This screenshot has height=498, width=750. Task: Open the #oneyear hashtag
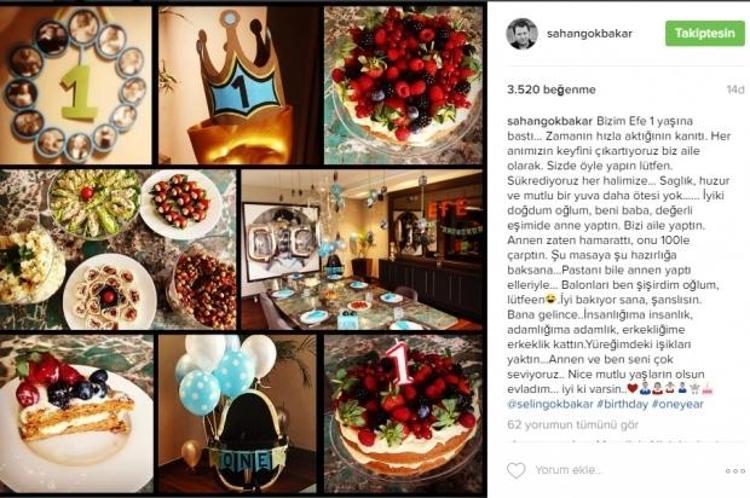point(677,404)
